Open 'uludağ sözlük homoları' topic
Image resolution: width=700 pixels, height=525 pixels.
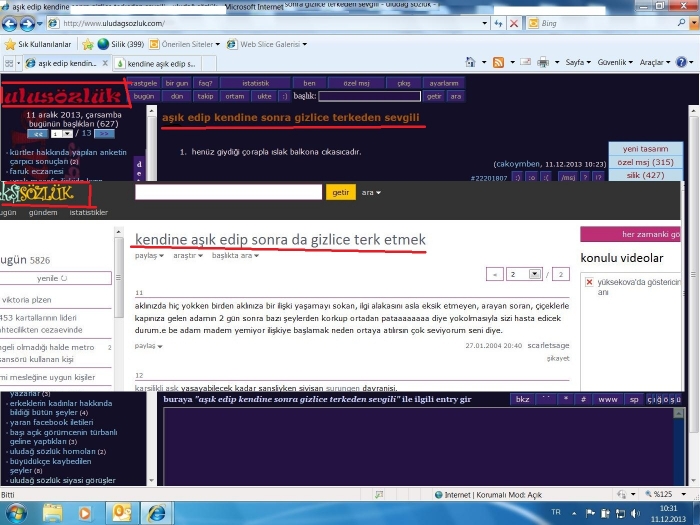pyautogui.click(x=53, y=452)
